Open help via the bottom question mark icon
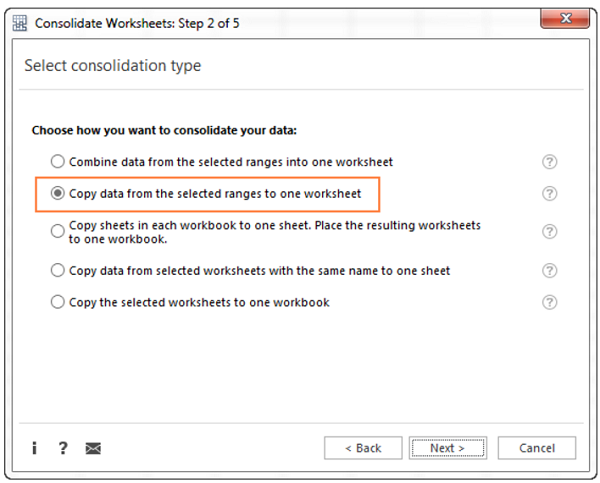 coord(63,448)
